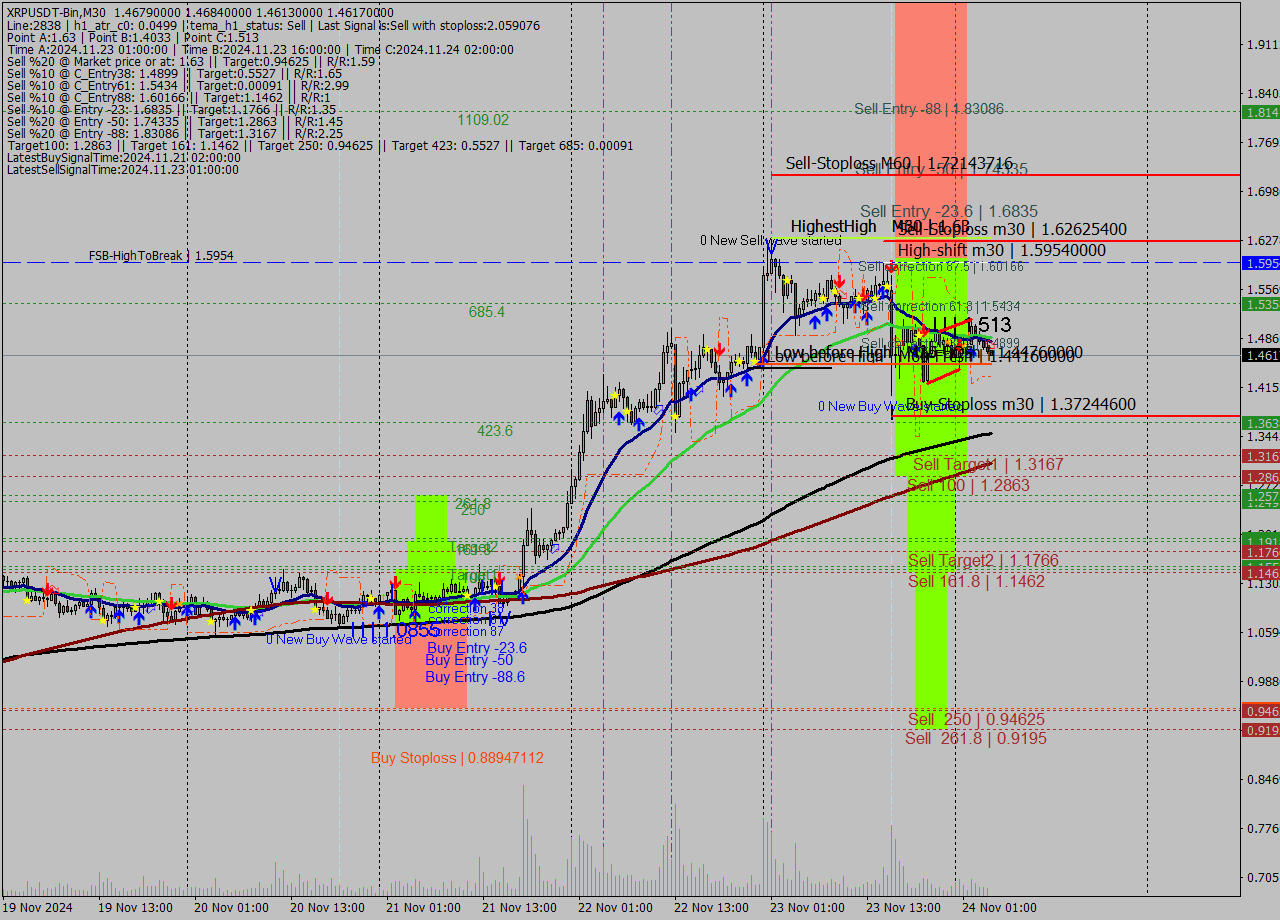Image resolution: width=1280 pixels, height=920 pixels.
Task: Select 'Sell %20 @ Market price' line
Action: [191, 61]
